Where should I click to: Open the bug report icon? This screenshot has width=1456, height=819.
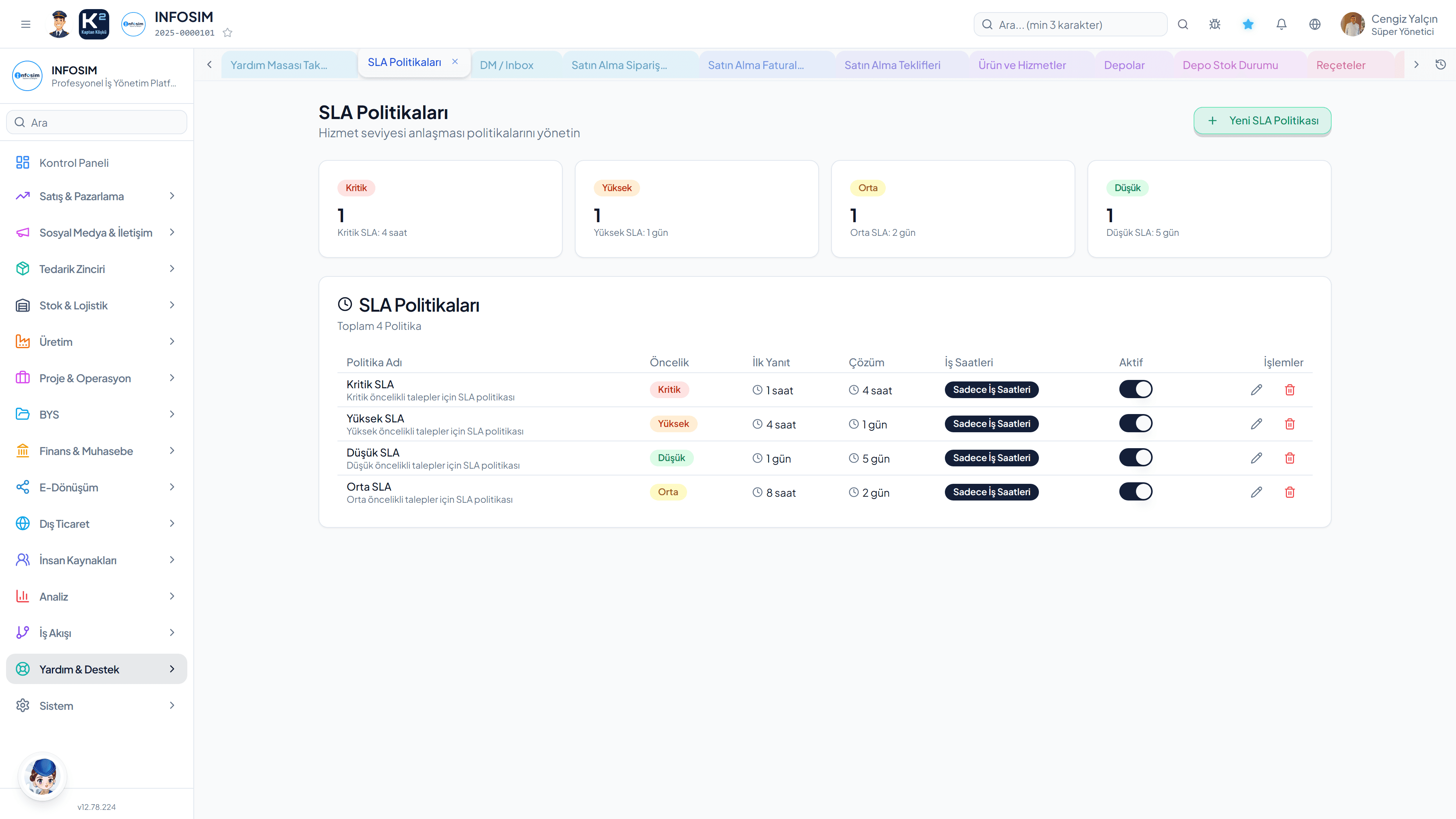1214,24
